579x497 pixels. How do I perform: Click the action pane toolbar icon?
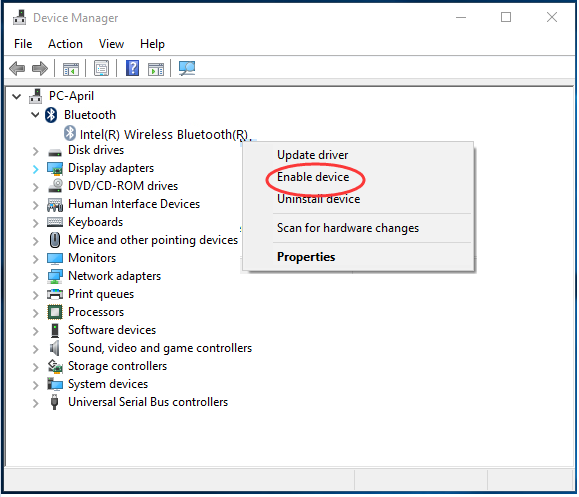coord(156,69)
